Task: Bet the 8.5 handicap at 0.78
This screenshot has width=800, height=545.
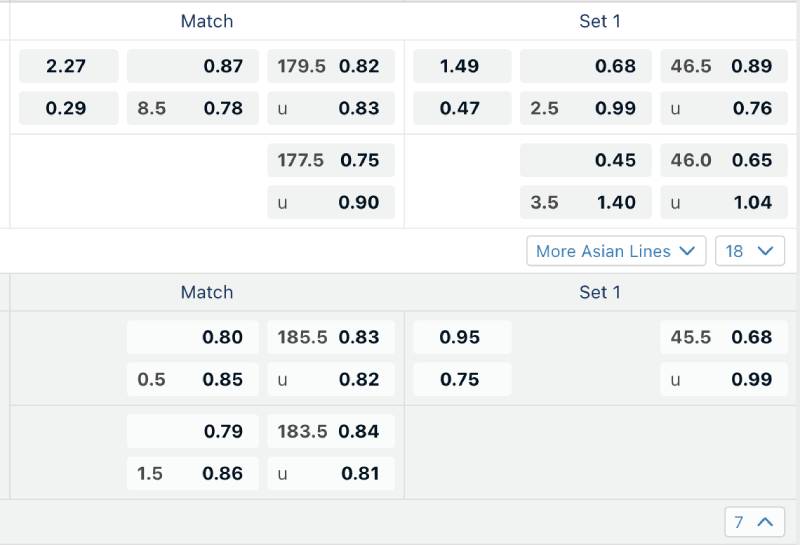Action: click(x=192, y=108)
